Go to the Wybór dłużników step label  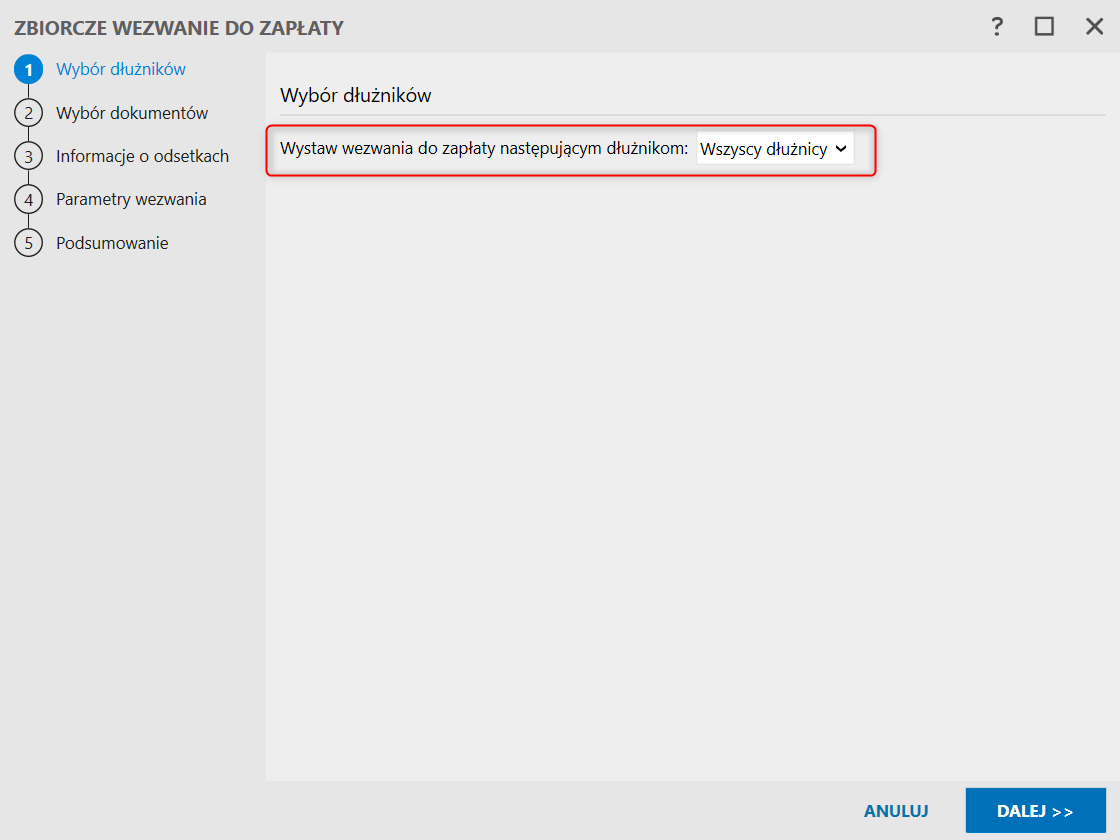pos(121,69)
